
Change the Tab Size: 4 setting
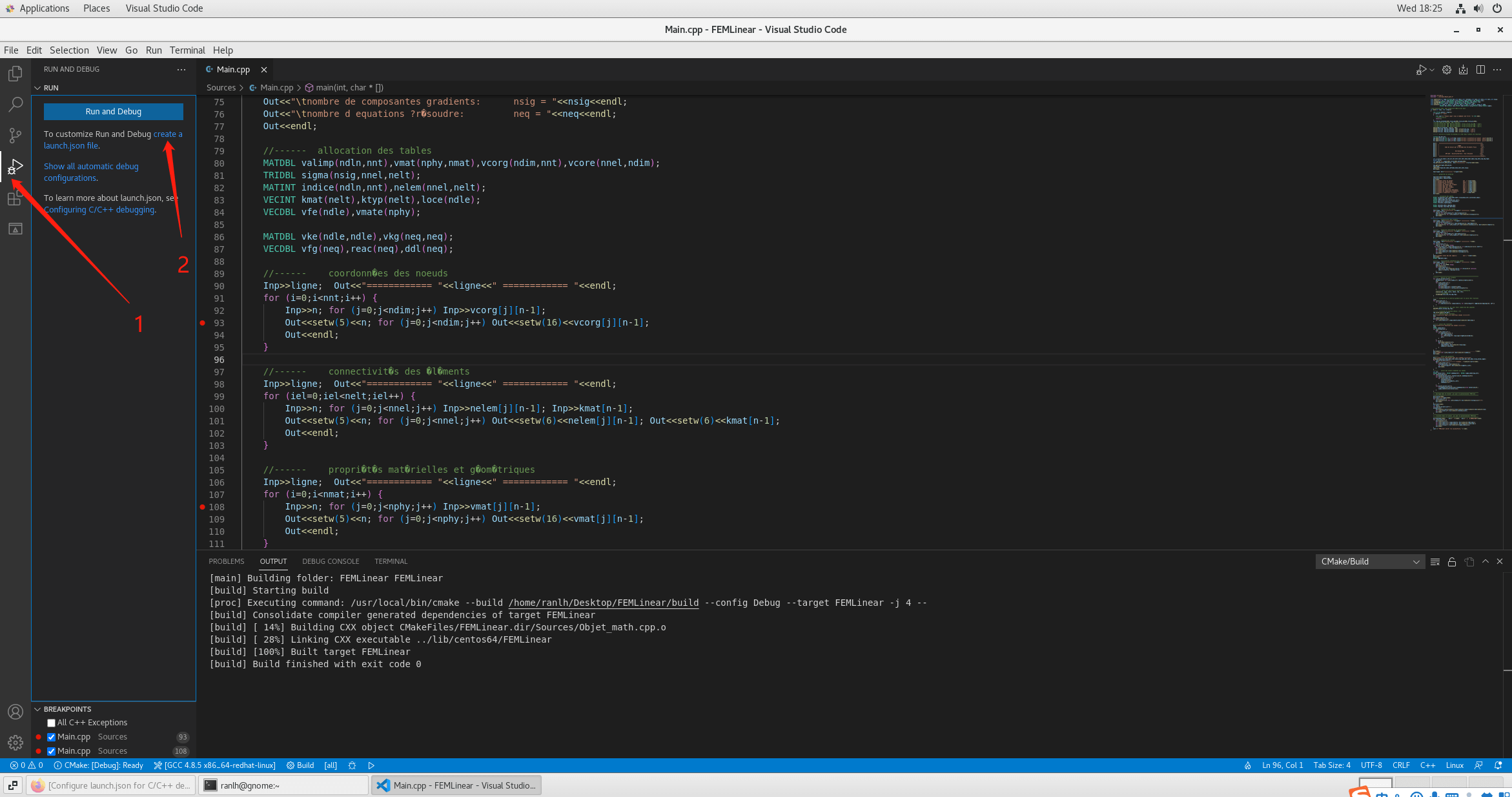pyautogui.click(x=1332, y=765)
